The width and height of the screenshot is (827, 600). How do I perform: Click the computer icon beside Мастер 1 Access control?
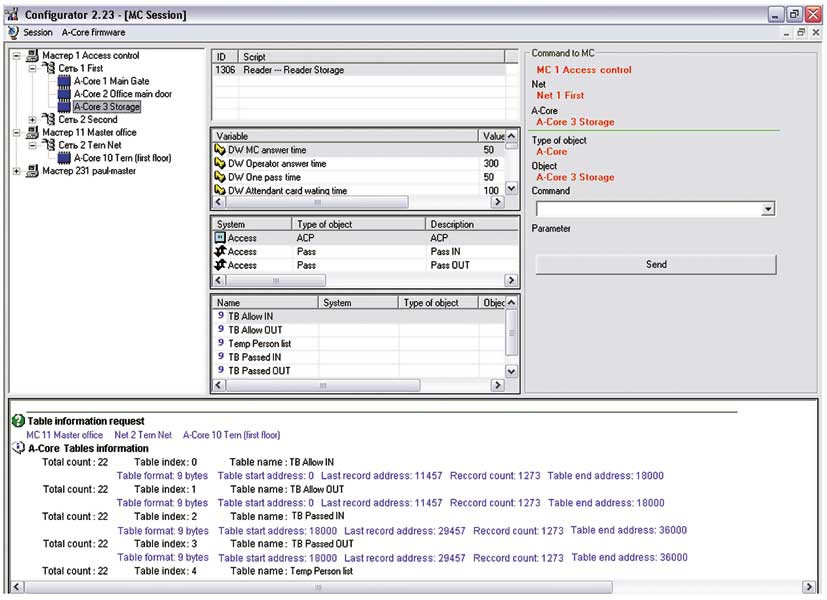click(x=32, y=55)
